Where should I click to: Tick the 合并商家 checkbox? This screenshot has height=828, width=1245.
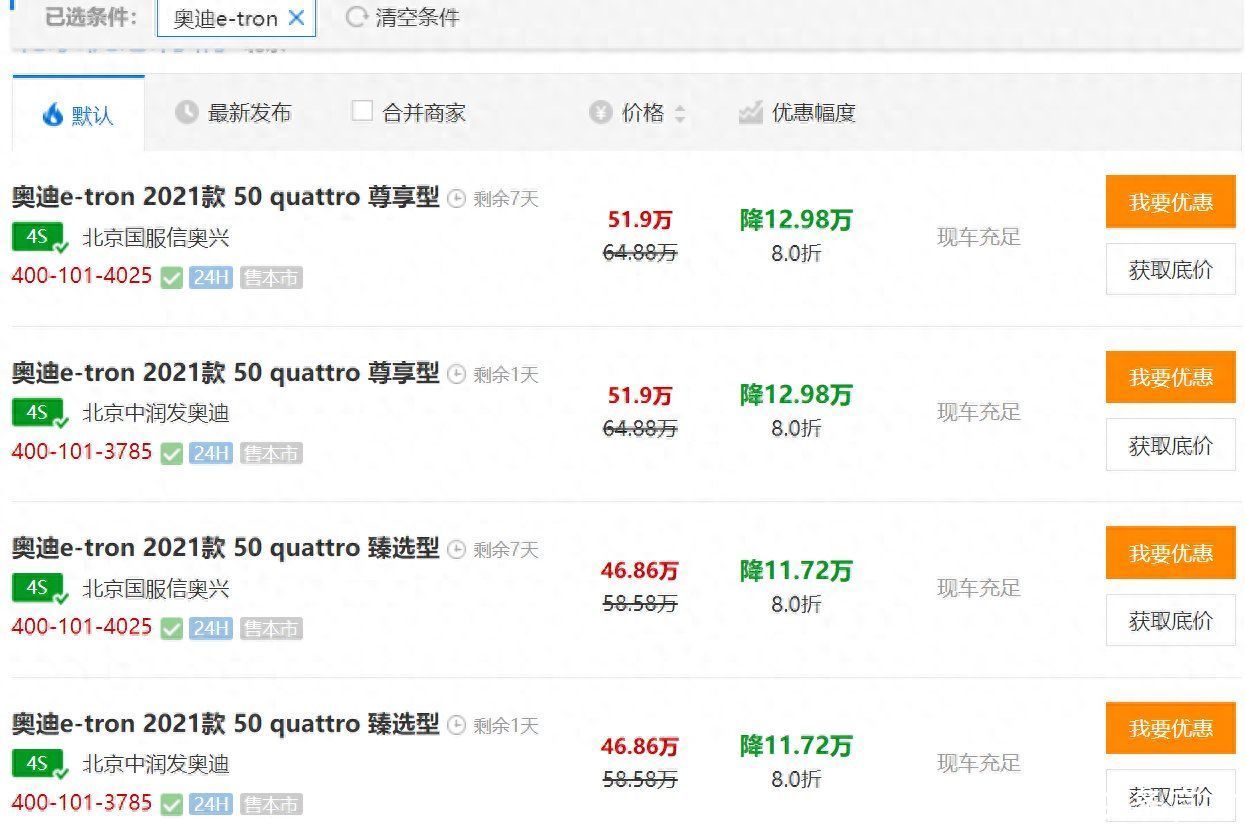(362, 111)
